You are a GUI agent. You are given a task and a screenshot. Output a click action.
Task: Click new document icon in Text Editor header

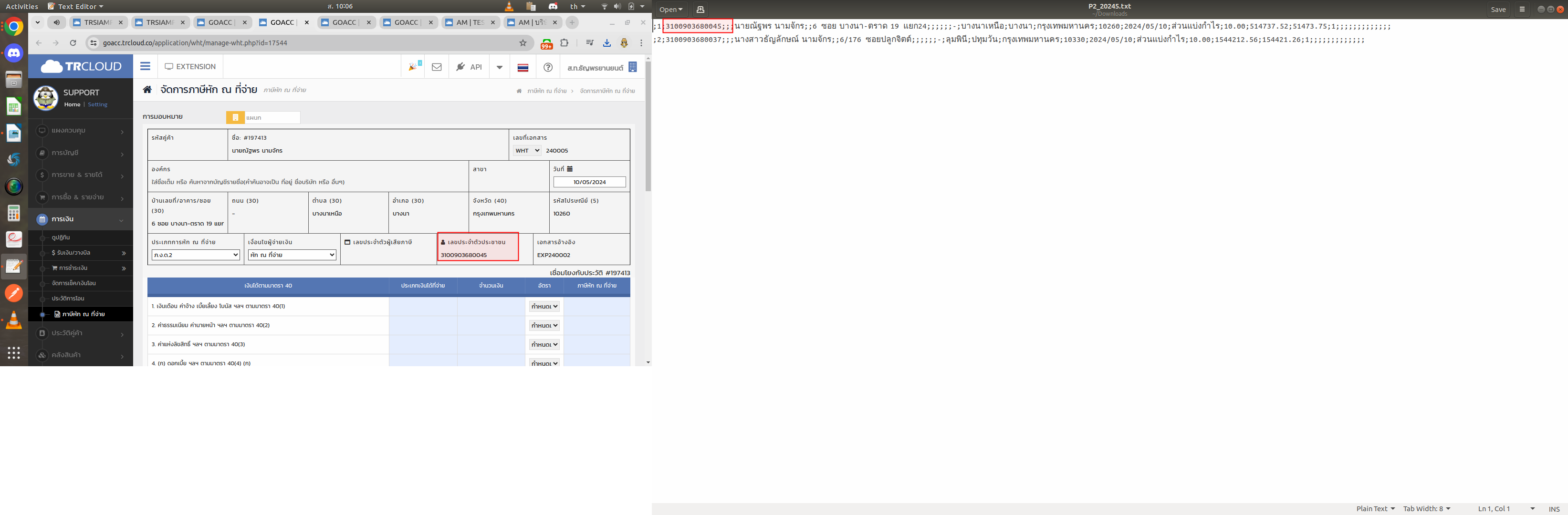coord(700,9)
